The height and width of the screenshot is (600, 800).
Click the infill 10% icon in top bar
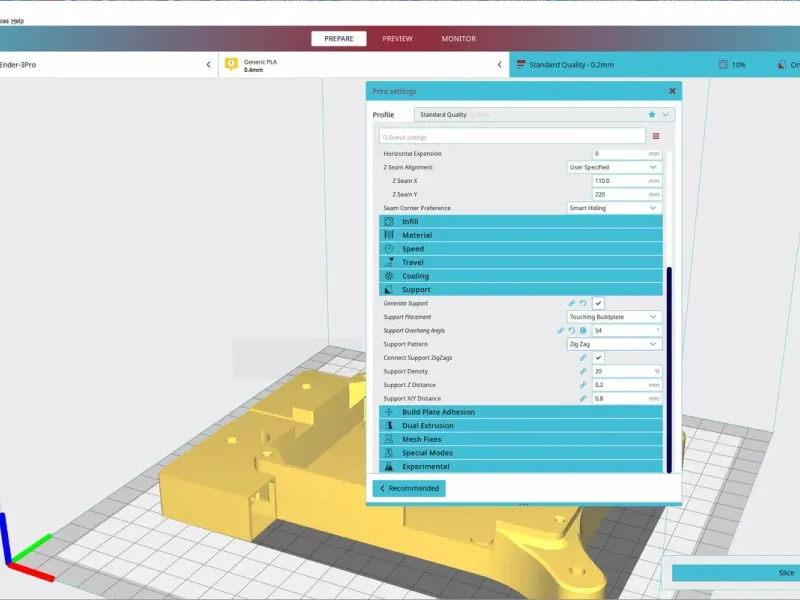[x=723, y=65]
